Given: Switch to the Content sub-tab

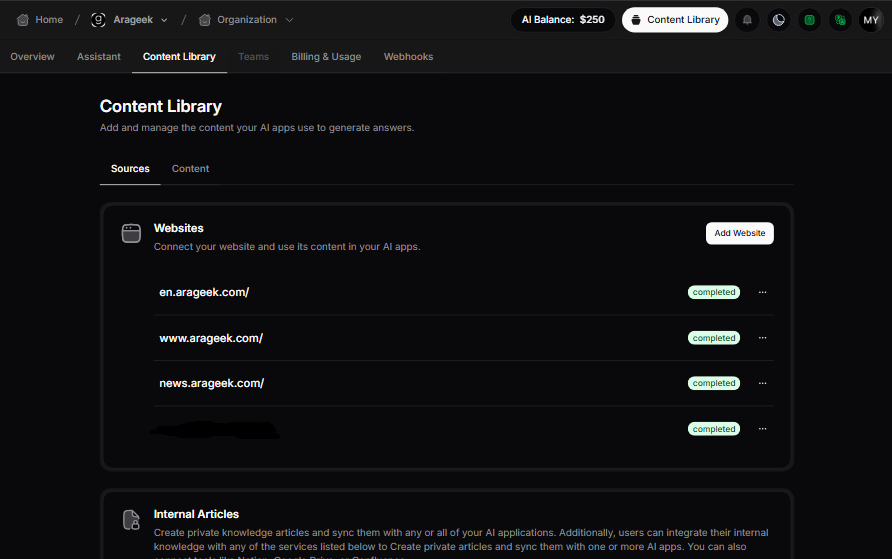Looking at the screenshot, I should [x=190, y=169].
